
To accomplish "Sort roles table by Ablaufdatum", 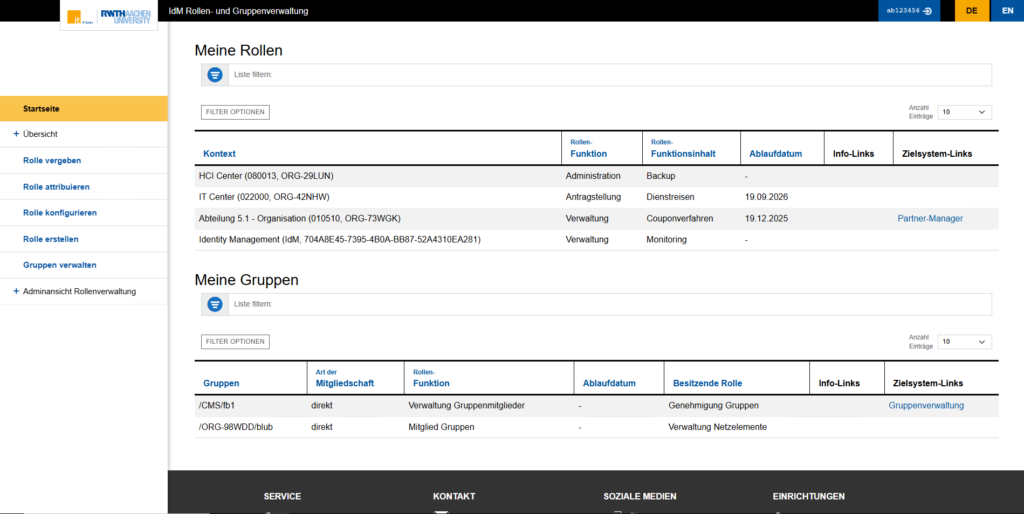I will point(775,154).
